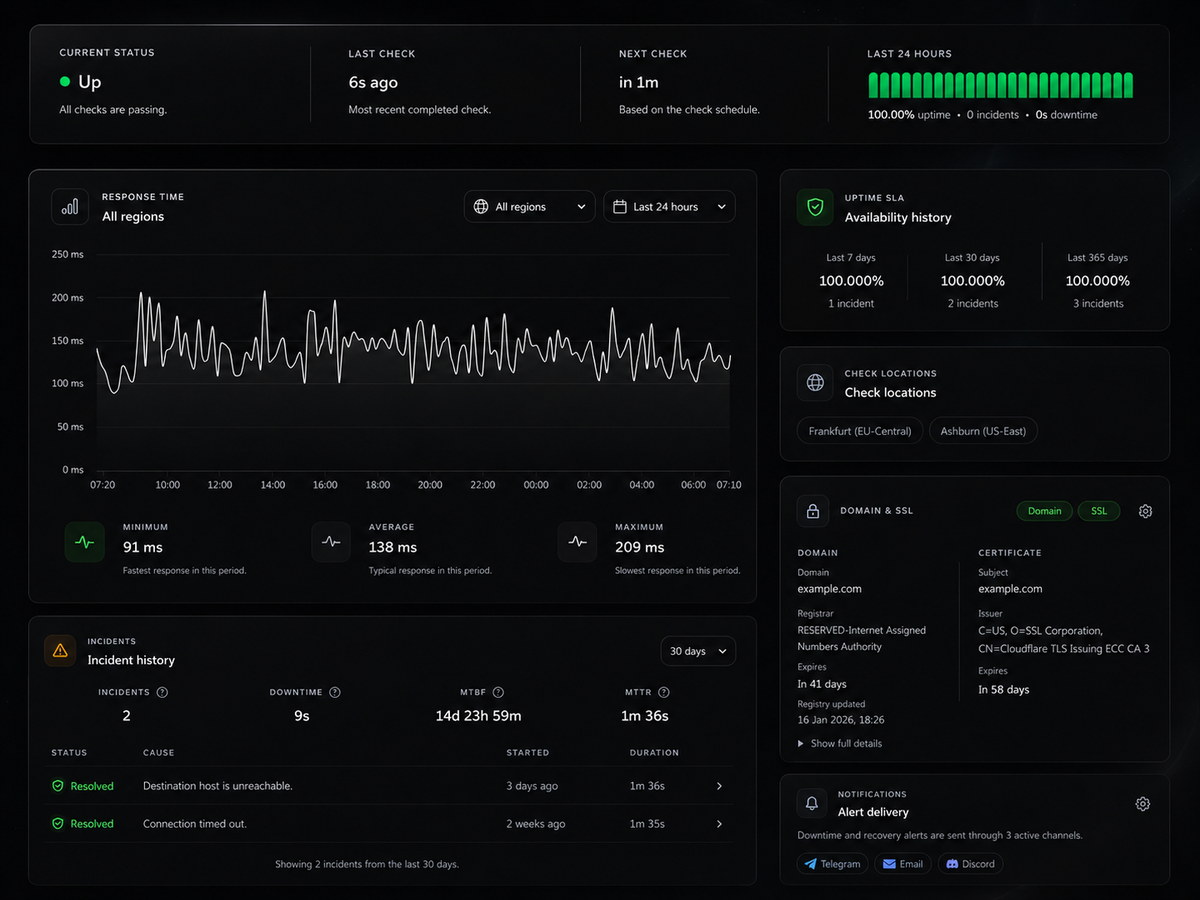
Task: Click resolved shield icon for unreachable host incident
Action: (x=58, y=786)
